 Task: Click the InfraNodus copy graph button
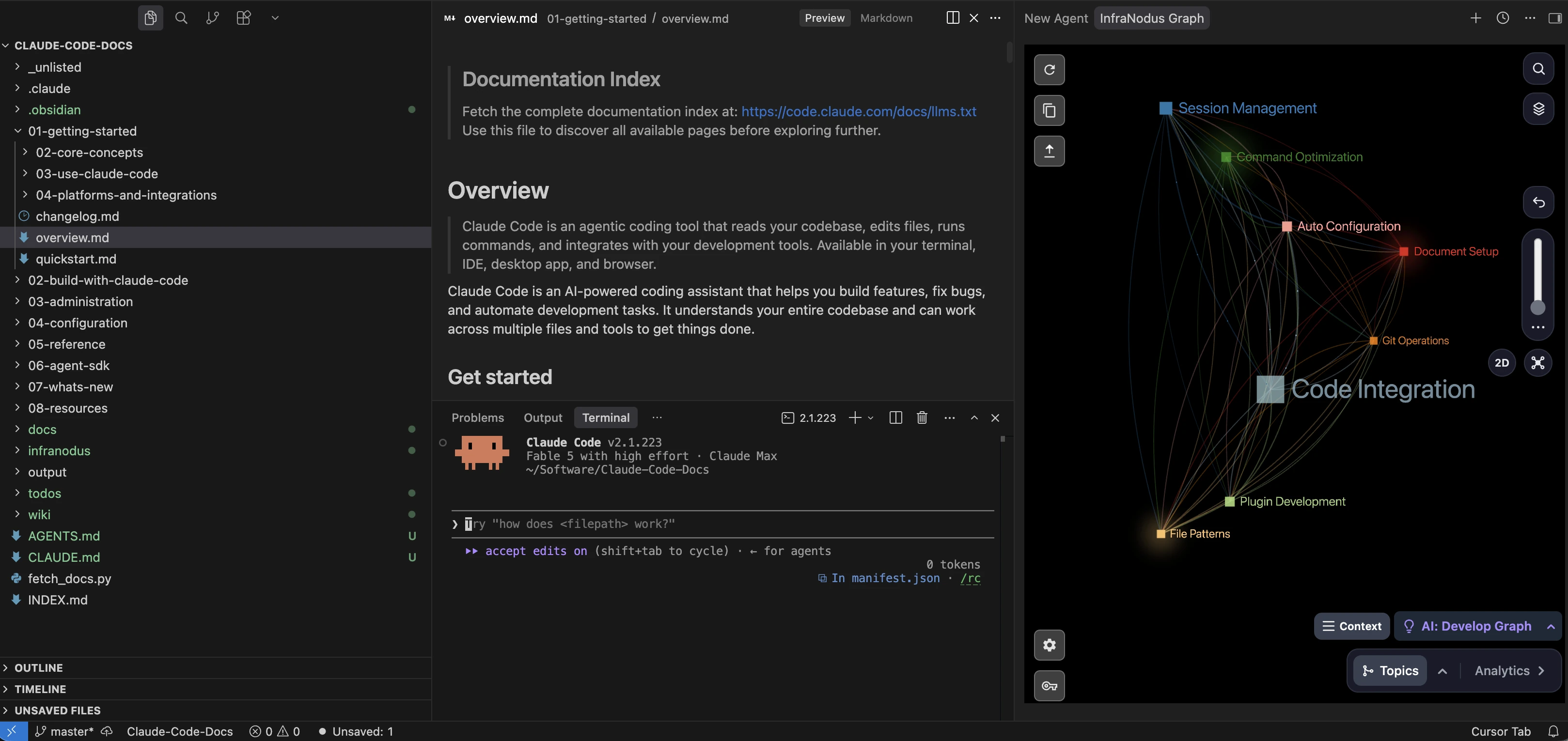(x=1050, y=110)
